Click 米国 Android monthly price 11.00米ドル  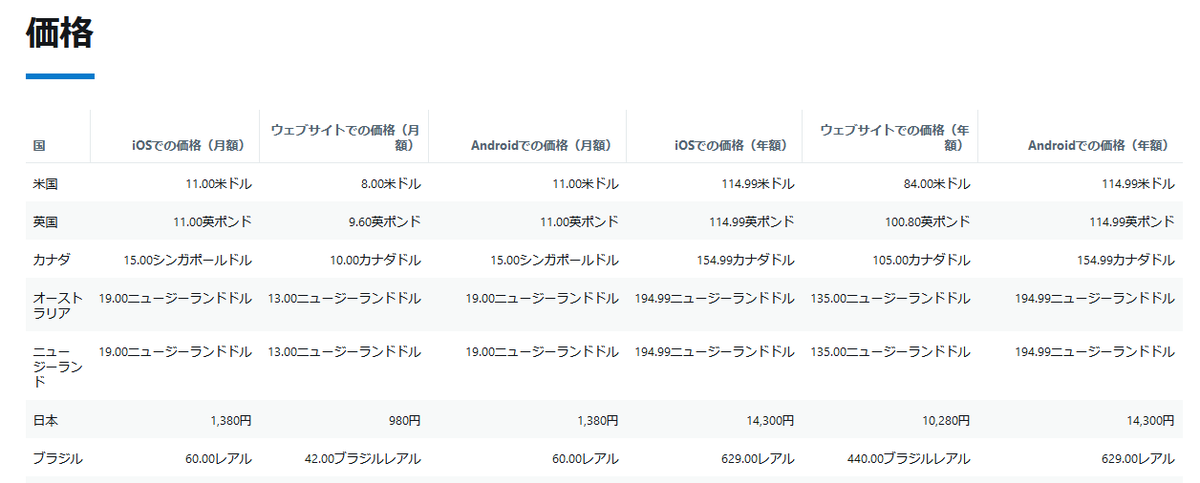click(586, 184)
